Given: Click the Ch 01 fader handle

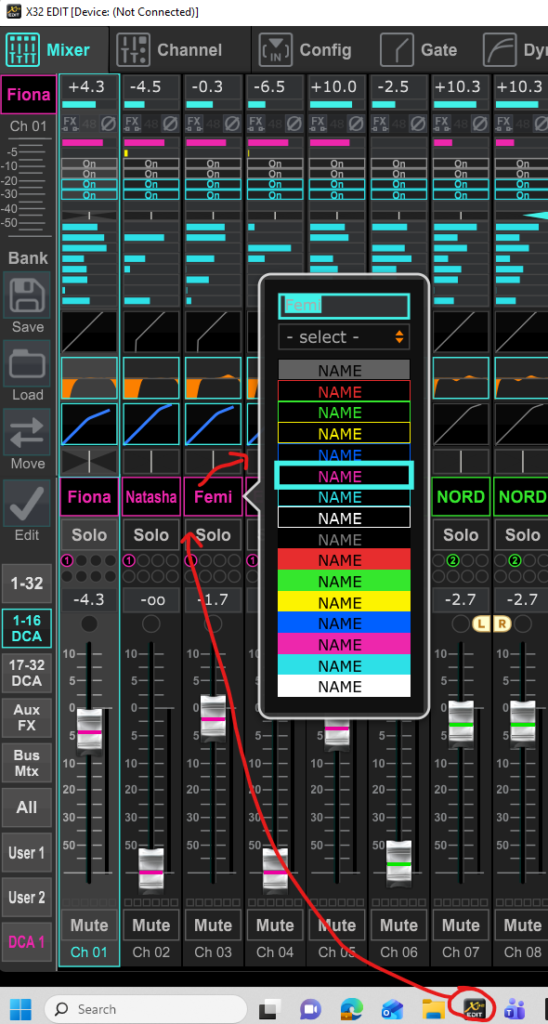Looking at the screenshot, I should pyautogui.click(x=89, y=732).
